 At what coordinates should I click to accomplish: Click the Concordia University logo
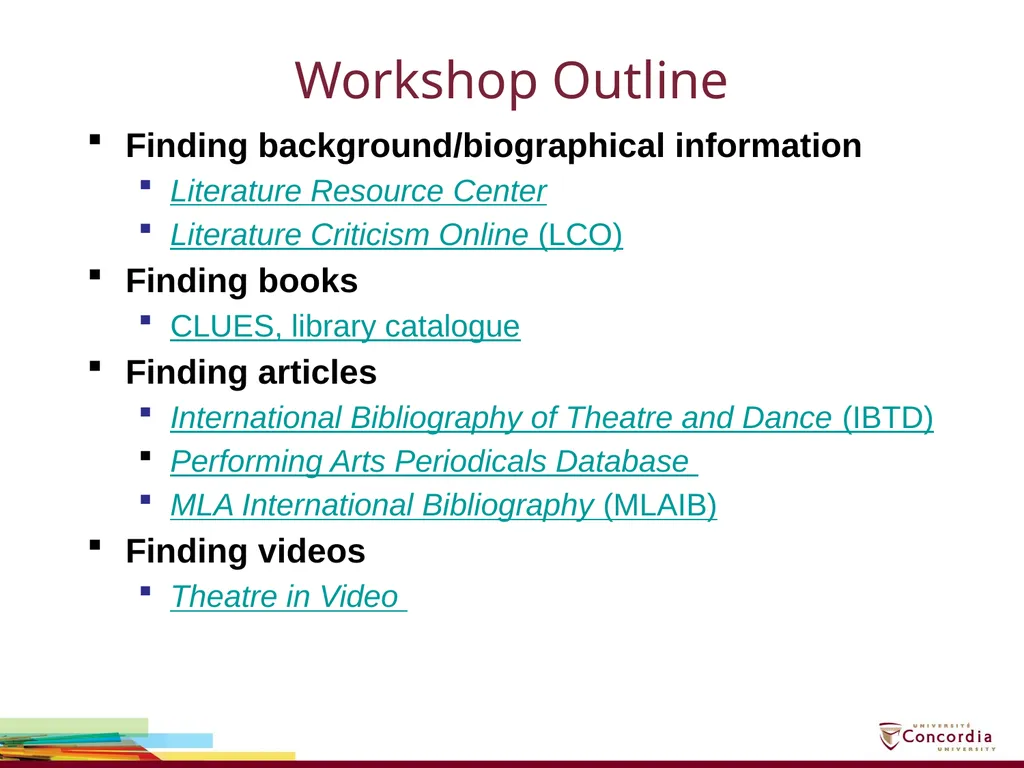[x=937, y=737]
